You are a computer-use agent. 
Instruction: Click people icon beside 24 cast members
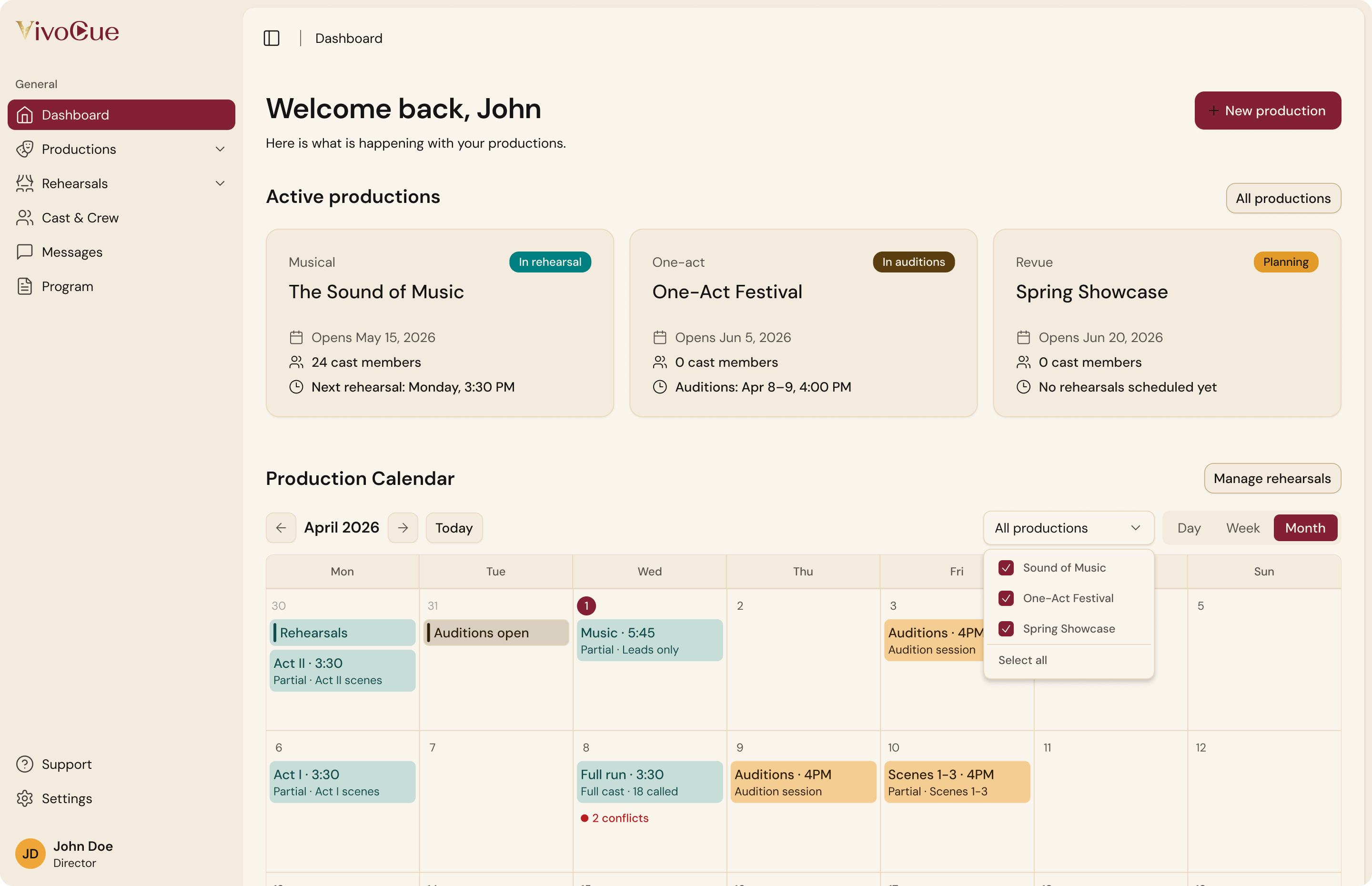[296, 362]
